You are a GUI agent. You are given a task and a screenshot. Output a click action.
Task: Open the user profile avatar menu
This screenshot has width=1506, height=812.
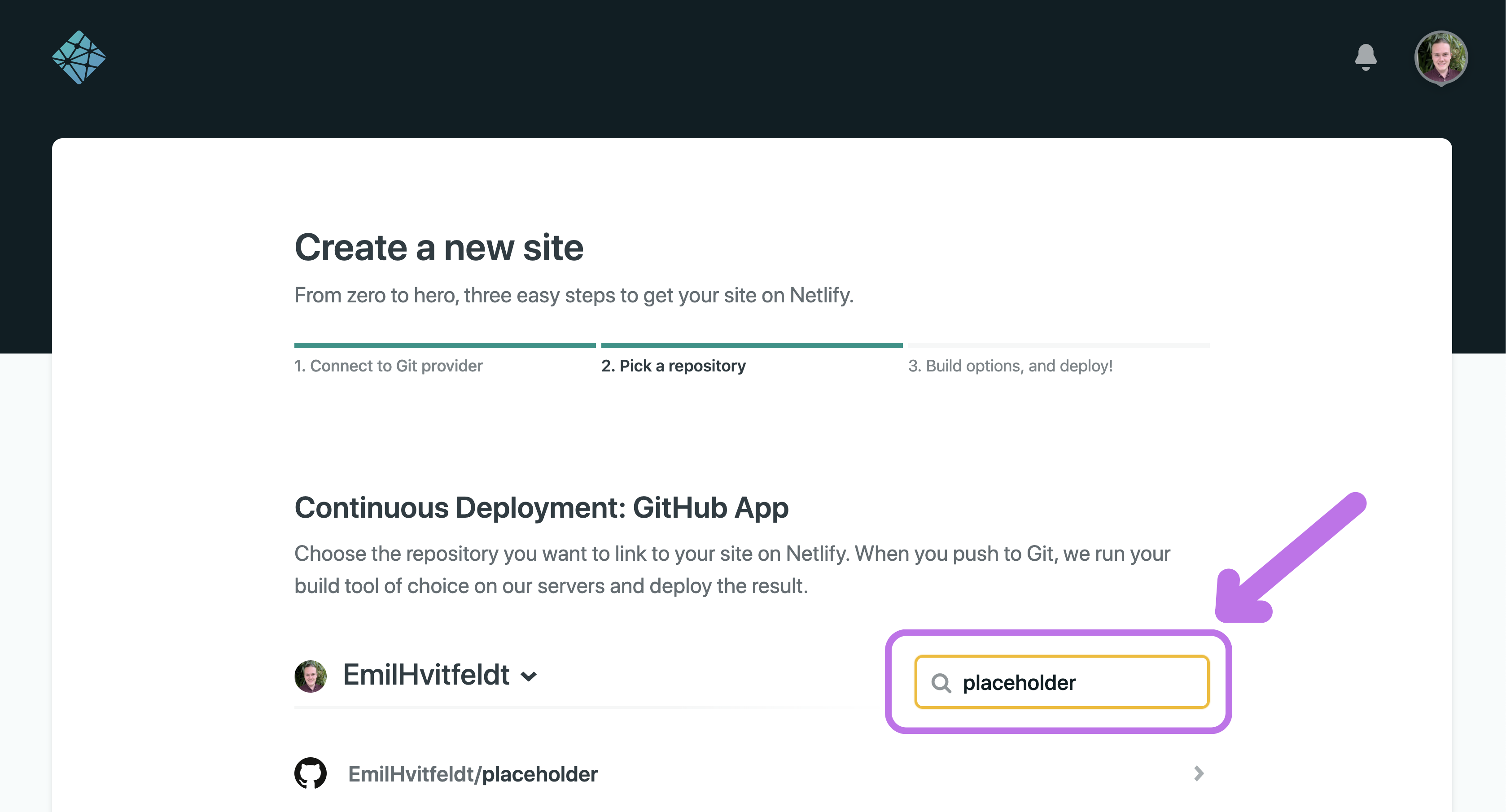(1441, 57)
